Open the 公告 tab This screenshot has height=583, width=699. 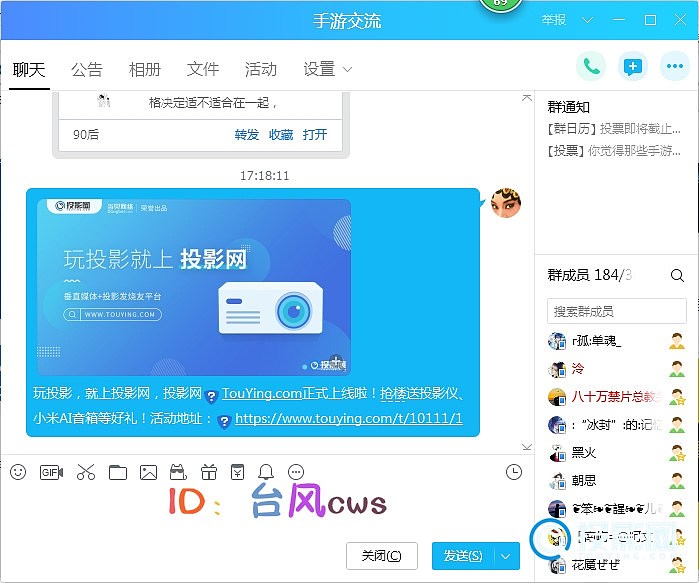pos(87,70)
